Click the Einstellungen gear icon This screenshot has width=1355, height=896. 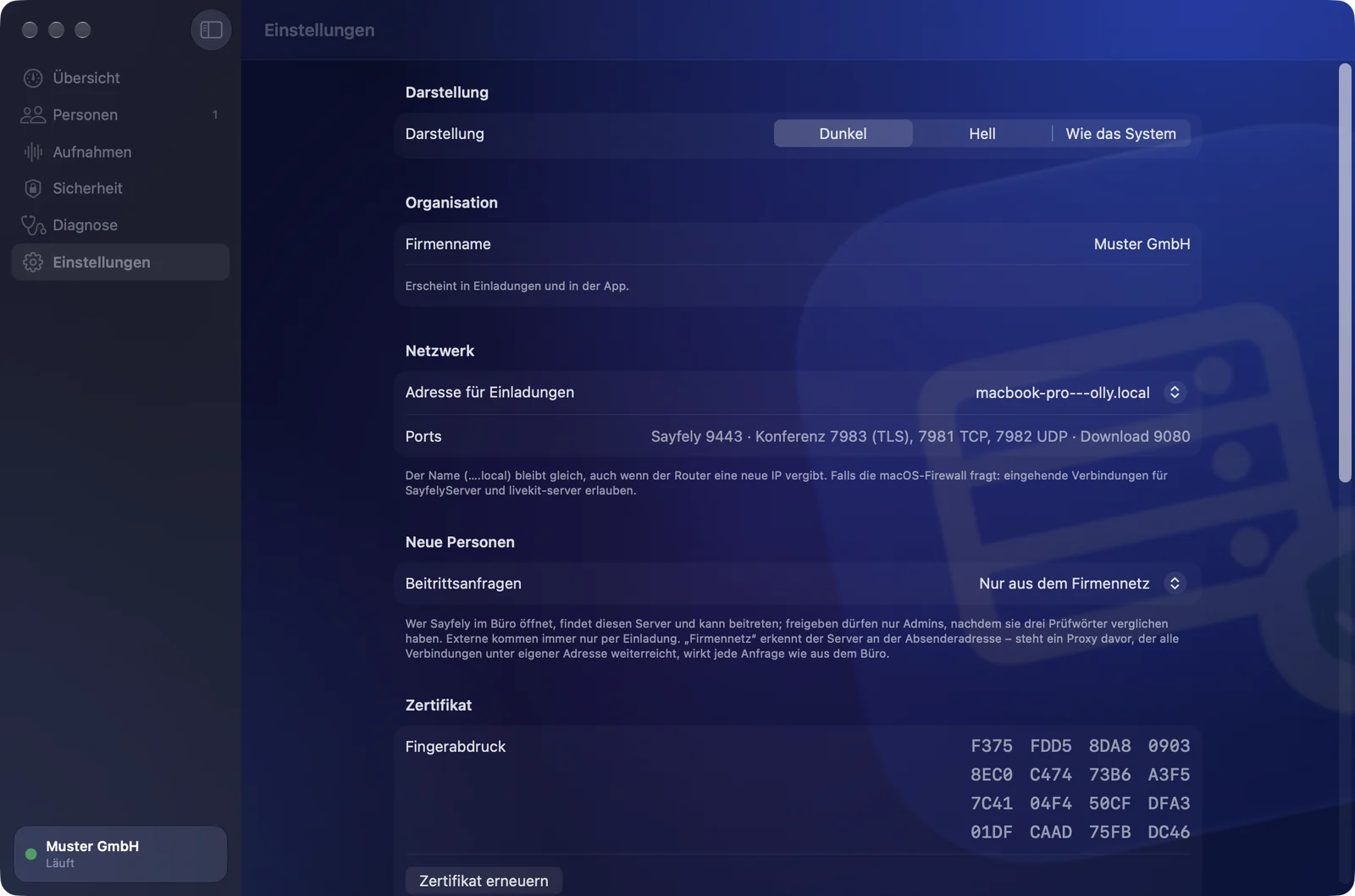pos(33,263)
